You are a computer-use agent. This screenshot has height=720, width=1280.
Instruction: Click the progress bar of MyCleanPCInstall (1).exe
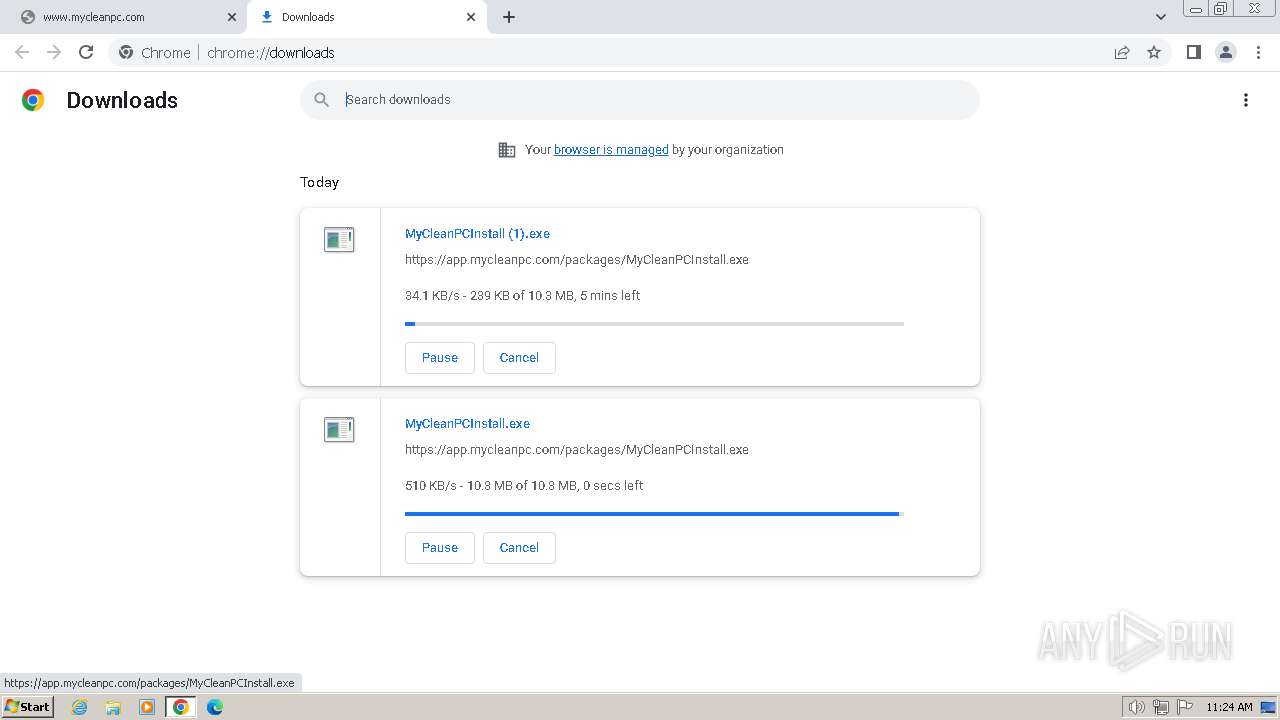click(654, 324)
